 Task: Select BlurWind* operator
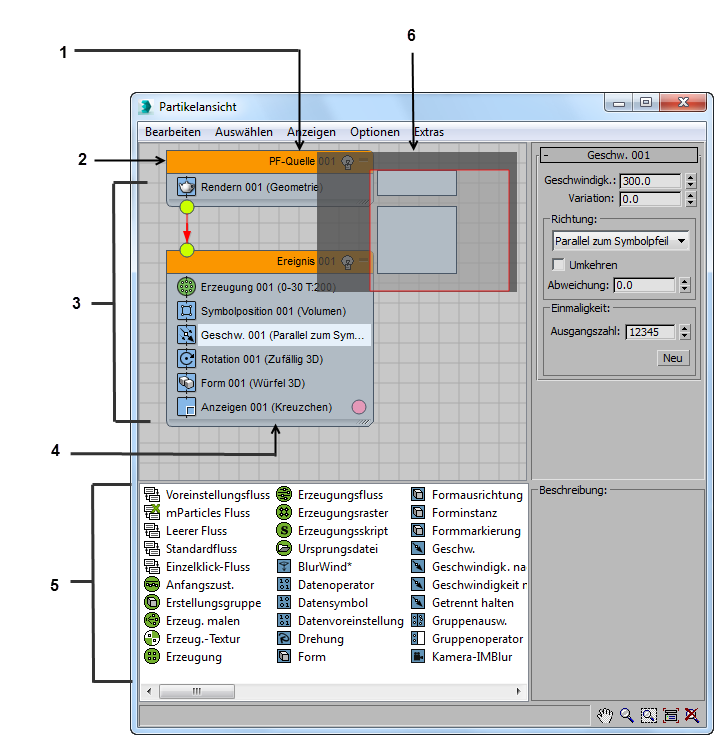click(x=314, y=567)
